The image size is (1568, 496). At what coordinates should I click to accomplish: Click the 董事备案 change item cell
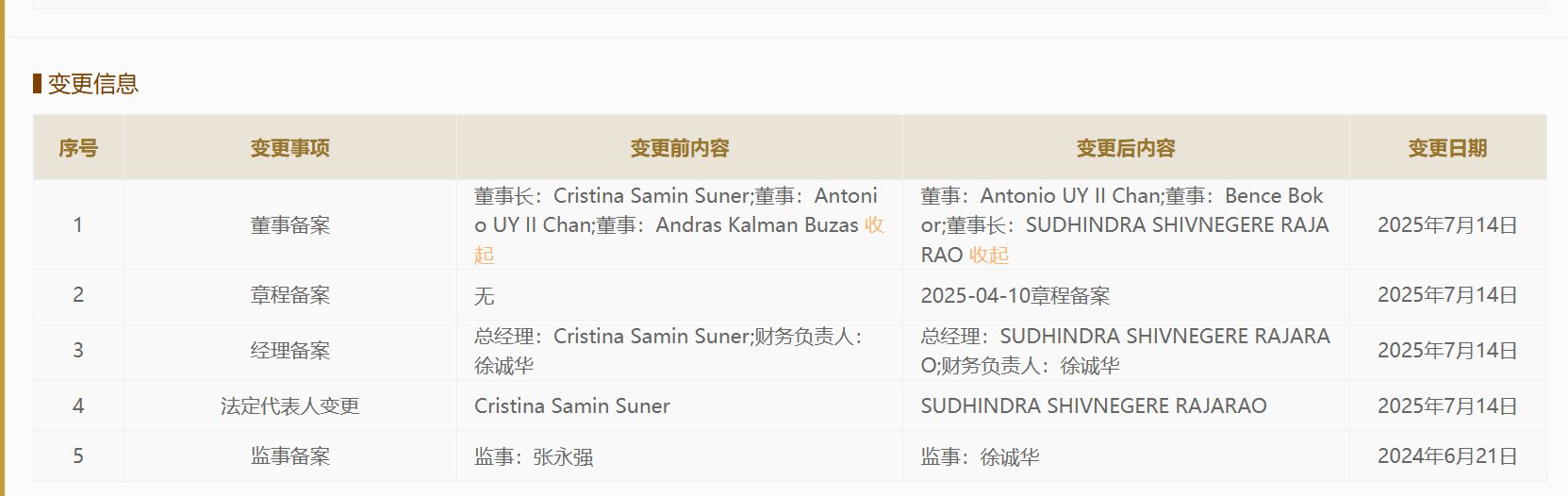click(x=289, y=225)
